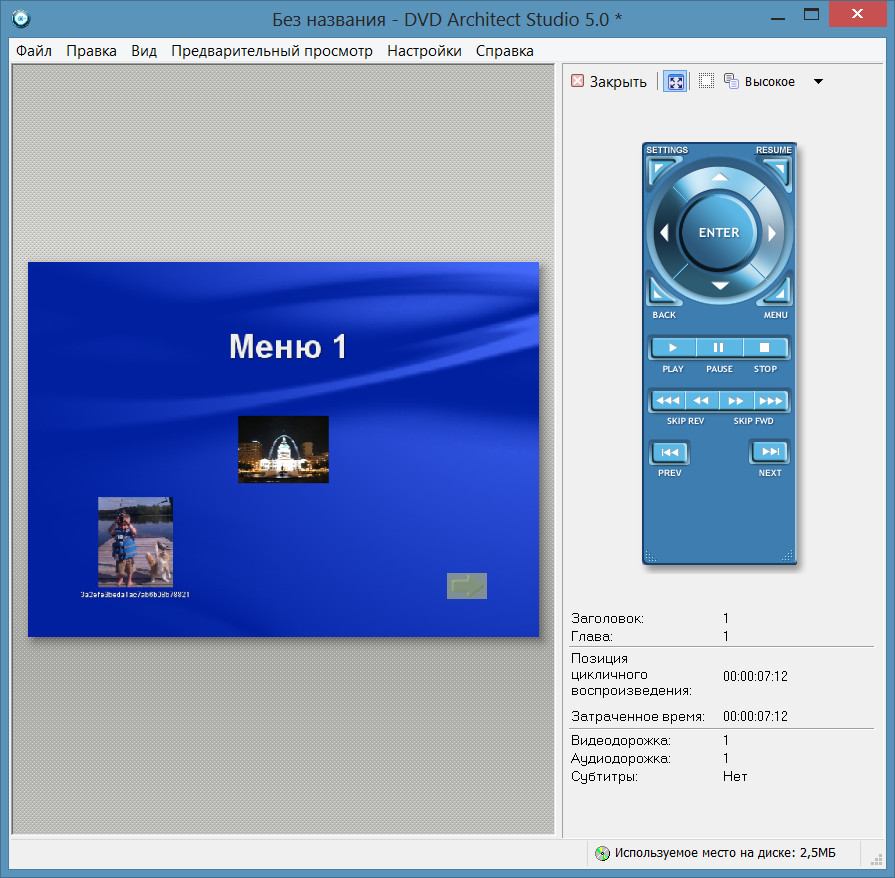Click the Закрыть preview button
Image resolution: width=895 pixels, height=878 pixels.
(x=609, y=82)
